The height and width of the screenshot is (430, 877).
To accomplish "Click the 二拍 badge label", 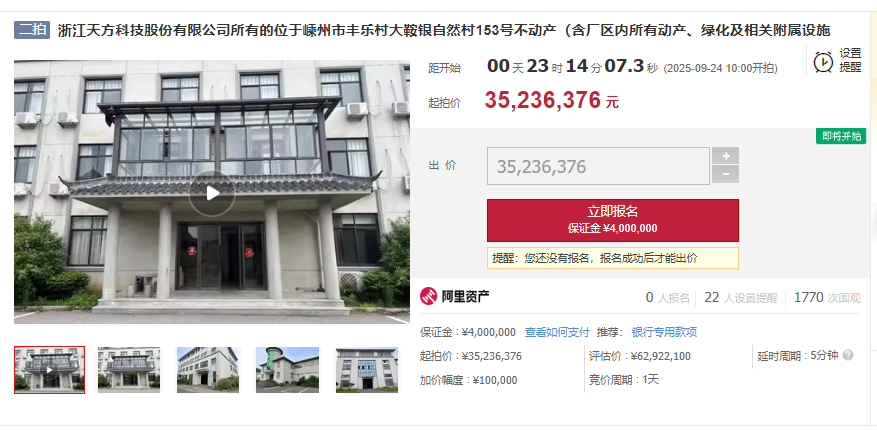I will (x=32, y=30).
